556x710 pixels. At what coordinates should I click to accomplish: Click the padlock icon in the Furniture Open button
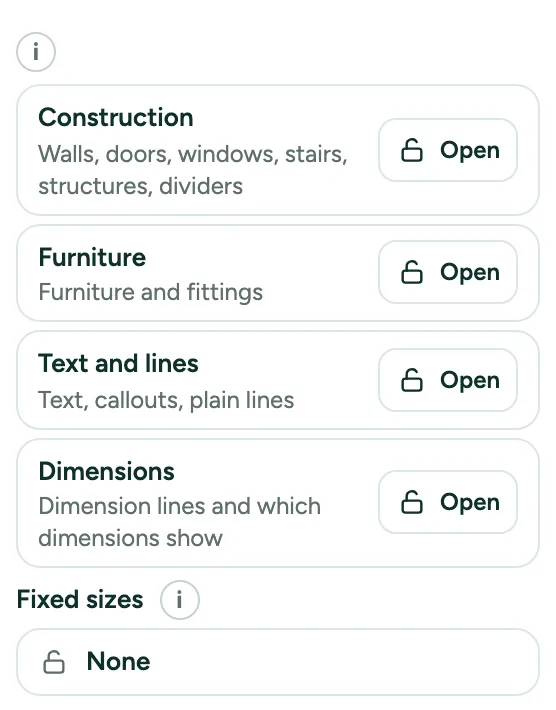click(x=412, y=272)
